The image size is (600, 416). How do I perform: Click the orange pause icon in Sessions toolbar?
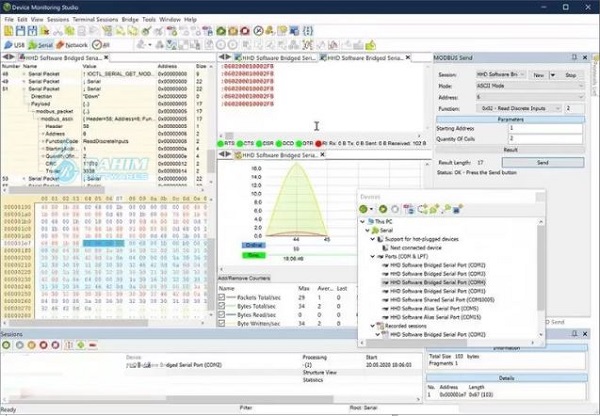click(x=31, y=345)
